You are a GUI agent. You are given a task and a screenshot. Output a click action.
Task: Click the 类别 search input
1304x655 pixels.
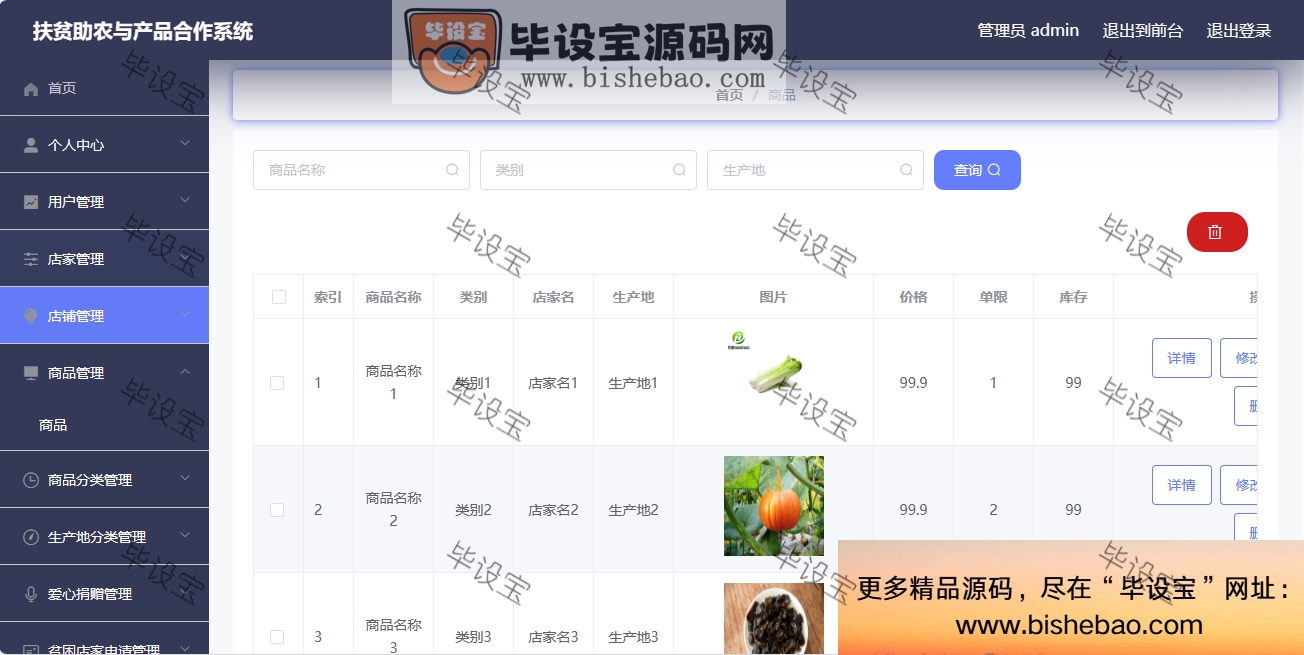pos(588,170)
